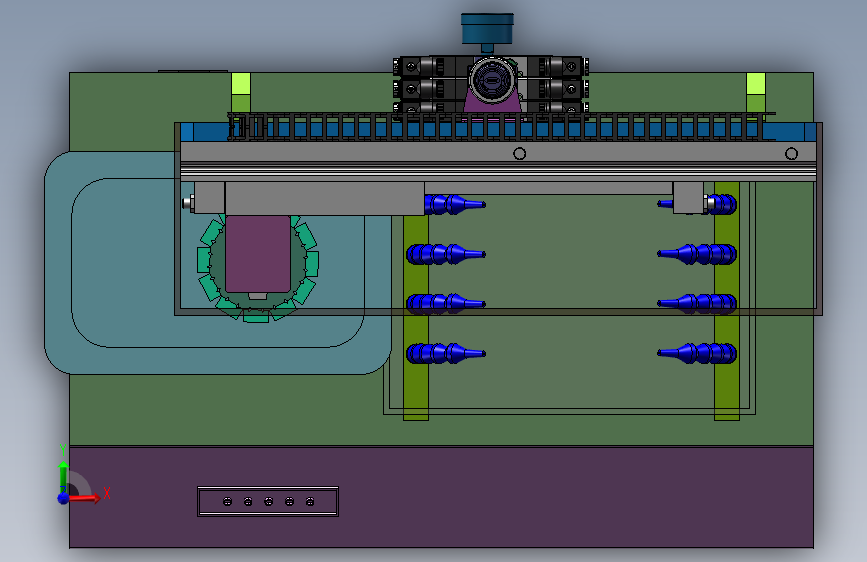The image size is (867, 562).
Task: Select the dark blue cylinder motor at top
Action: (487, 29)
